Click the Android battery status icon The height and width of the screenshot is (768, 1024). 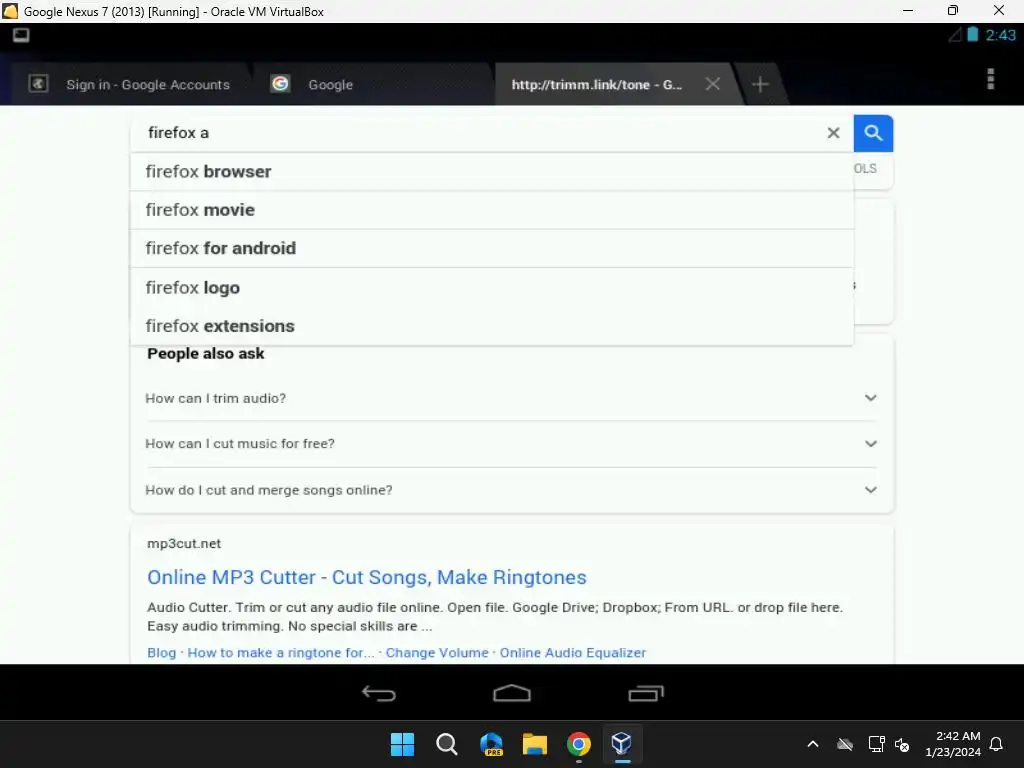click(972, 35)
